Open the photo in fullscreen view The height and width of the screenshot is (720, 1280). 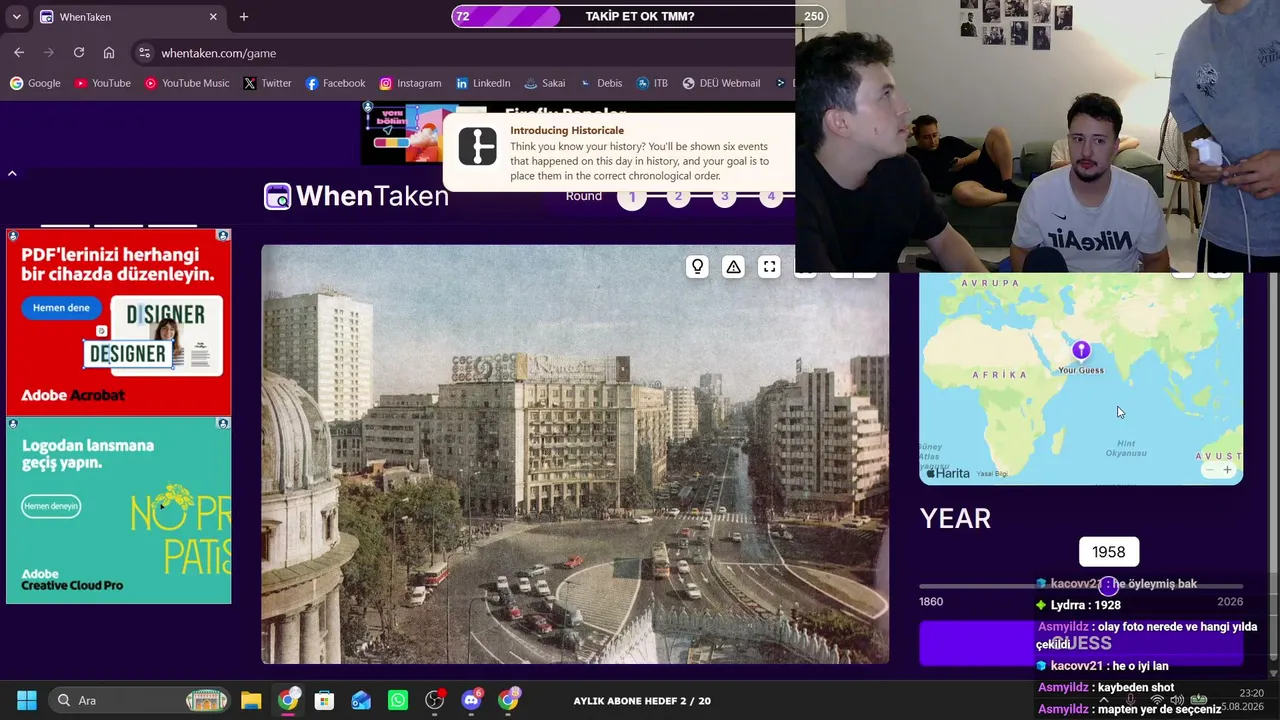pos(769,267)
